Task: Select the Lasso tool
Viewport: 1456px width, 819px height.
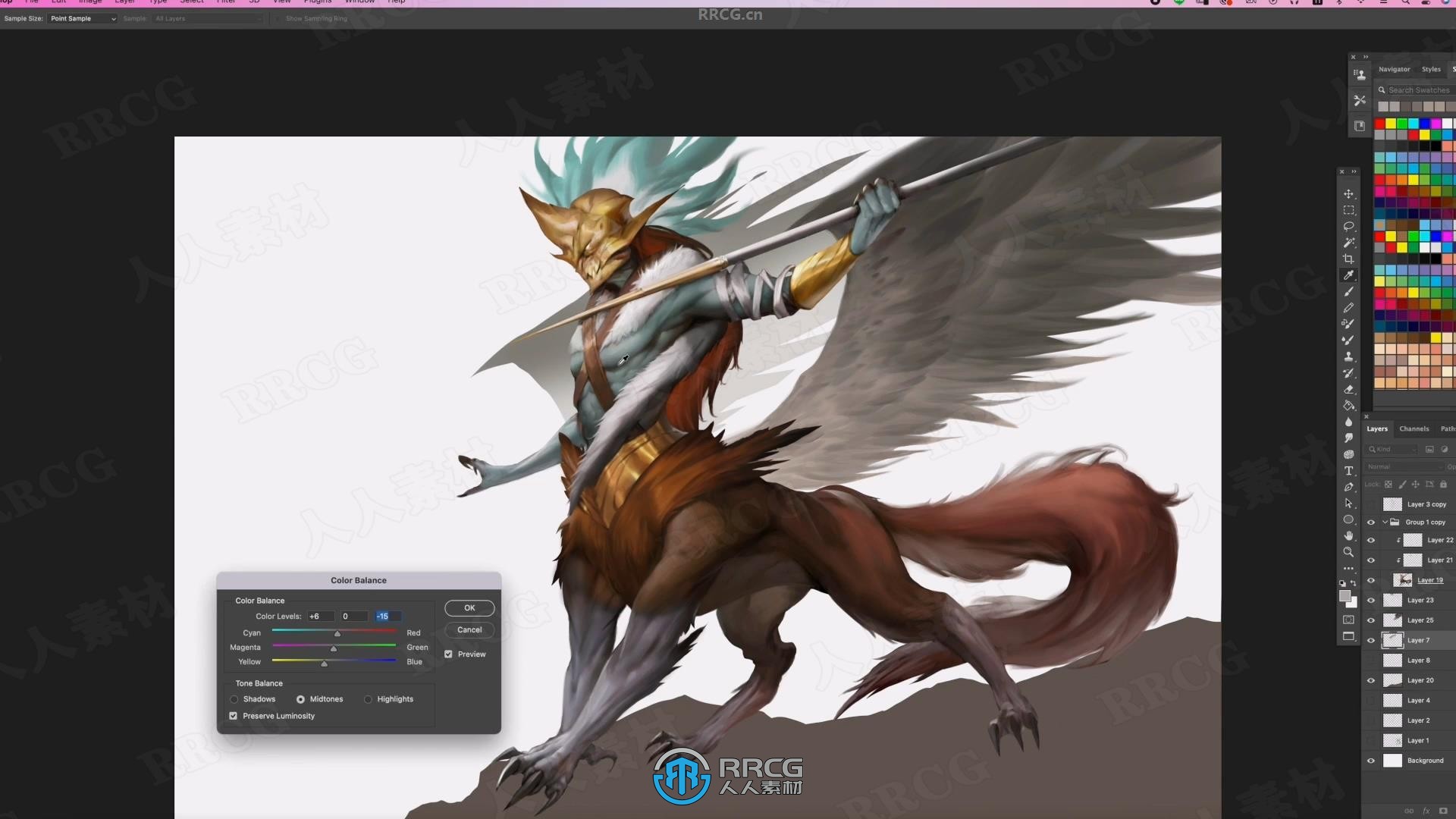Action: [1348, 227]
